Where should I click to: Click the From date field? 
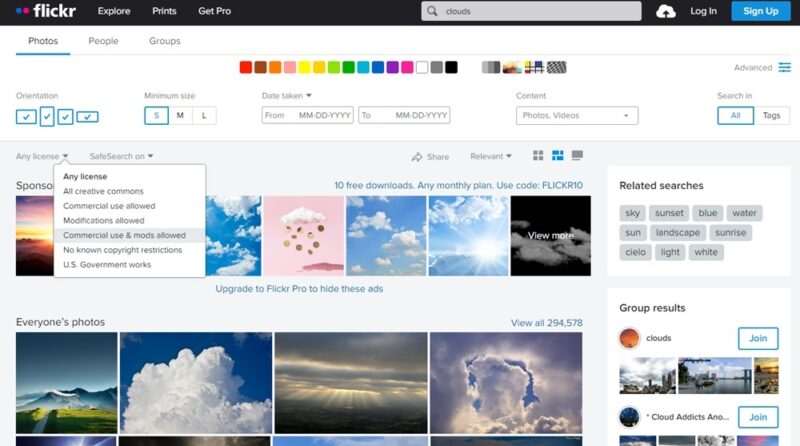[308, 115]
